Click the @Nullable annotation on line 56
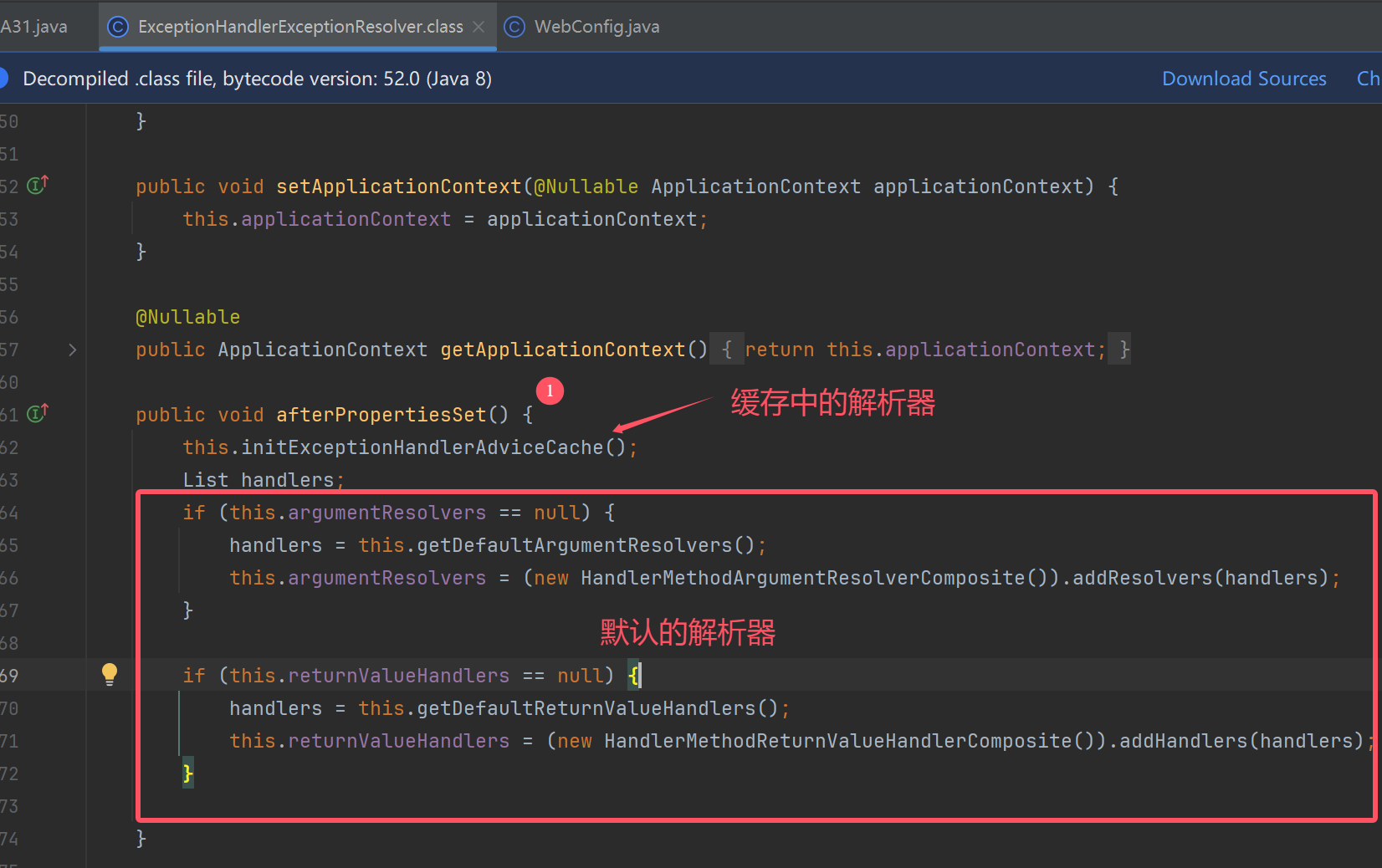Viewport: 1382px width, 868px height. pyautogui.click(x=188, y=317)
